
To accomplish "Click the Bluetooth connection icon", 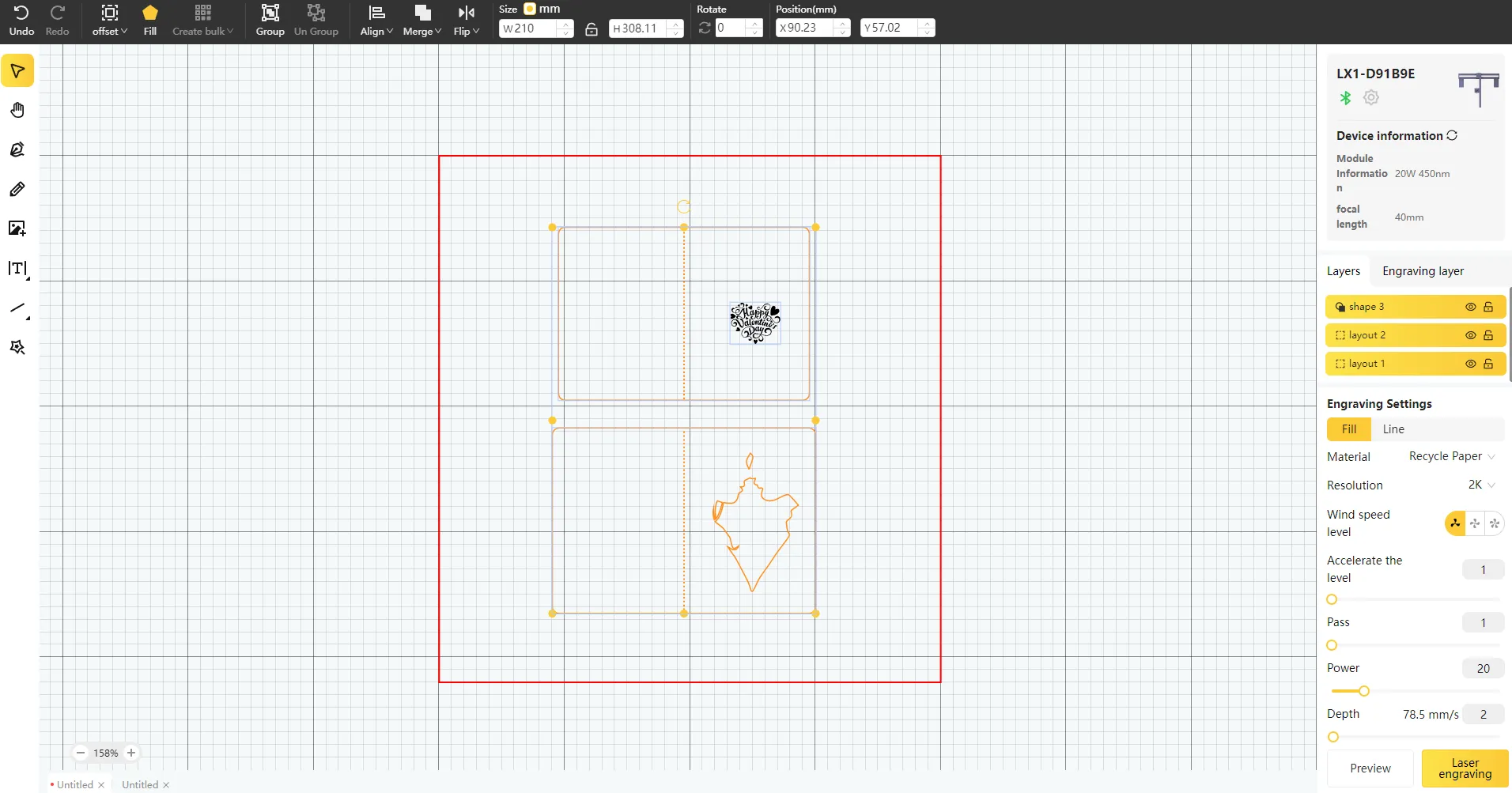I will pos(1345,97).
